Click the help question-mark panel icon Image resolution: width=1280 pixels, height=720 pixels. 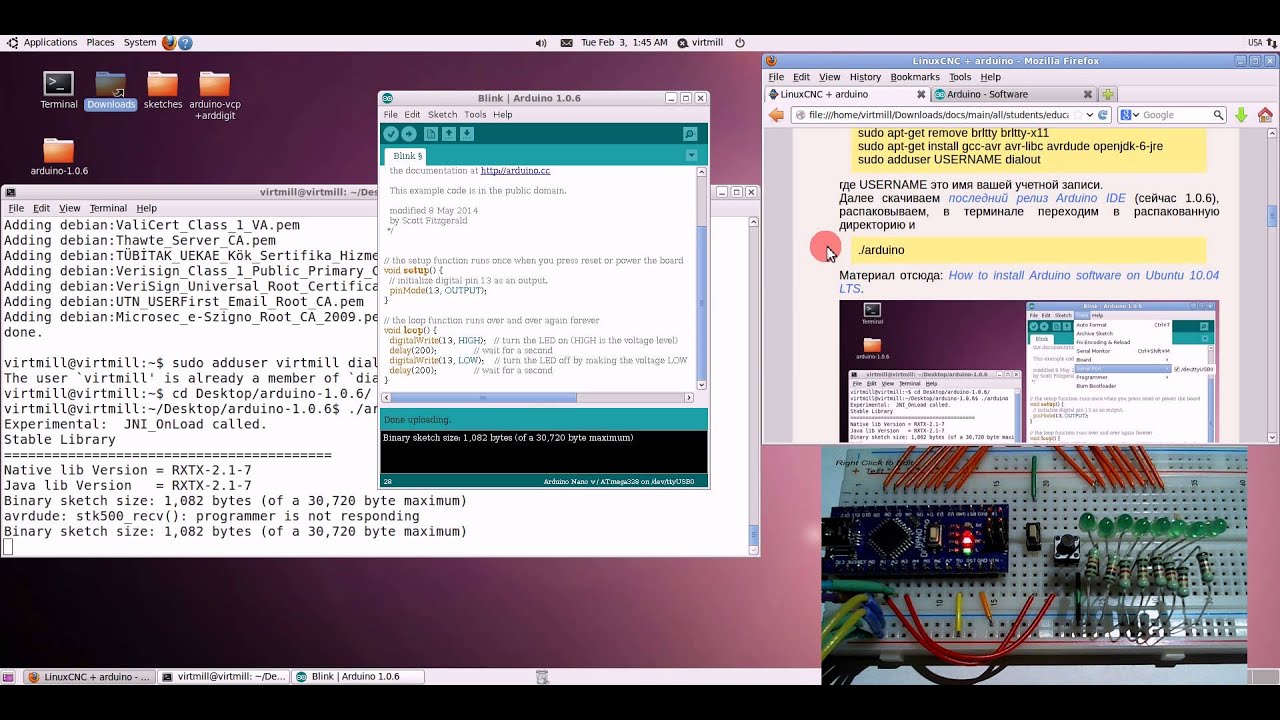tap(185, 43)
